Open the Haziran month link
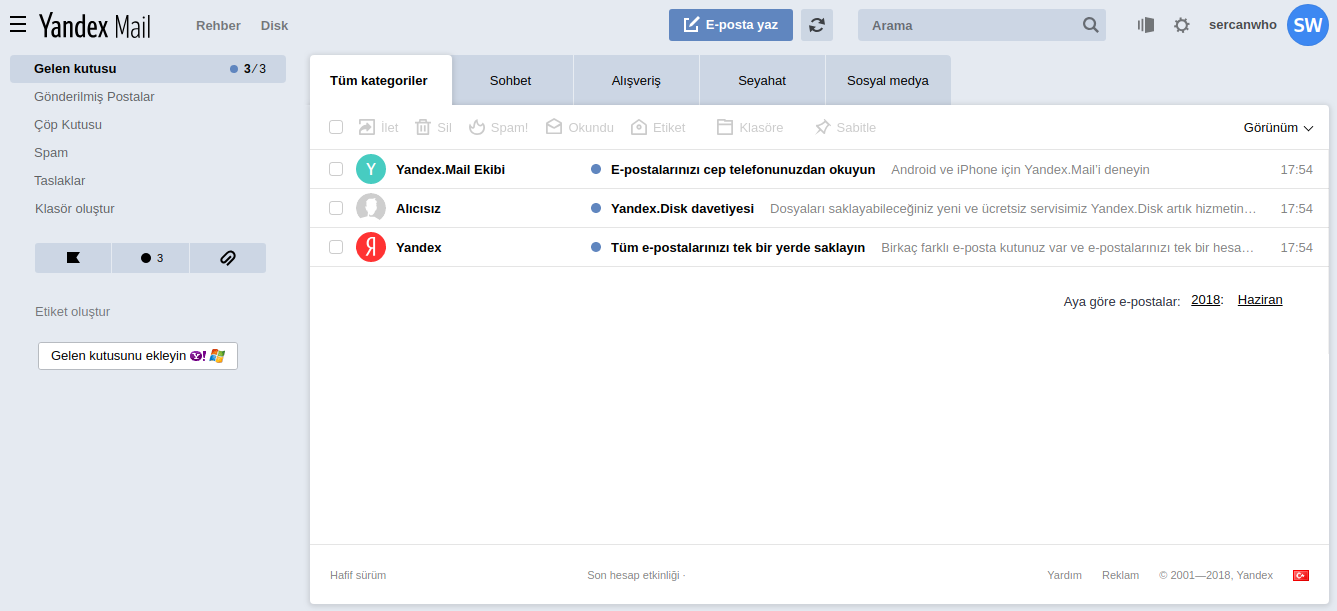The image size is (1337, 611). pyautogui.click(x=1260, y=300)
